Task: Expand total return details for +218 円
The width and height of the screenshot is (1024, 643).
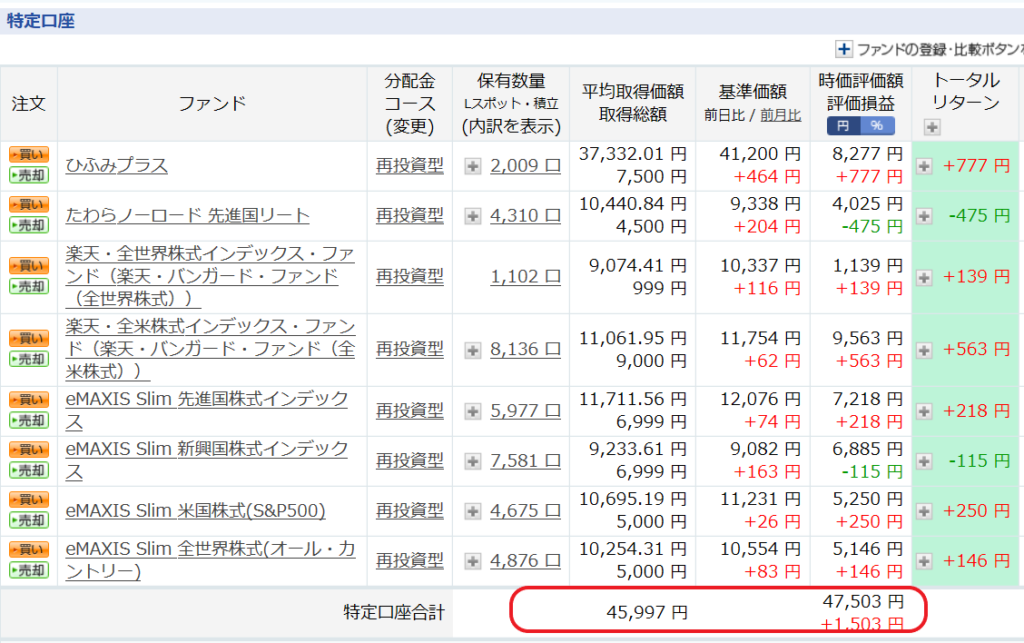Action: click(924, 411)
